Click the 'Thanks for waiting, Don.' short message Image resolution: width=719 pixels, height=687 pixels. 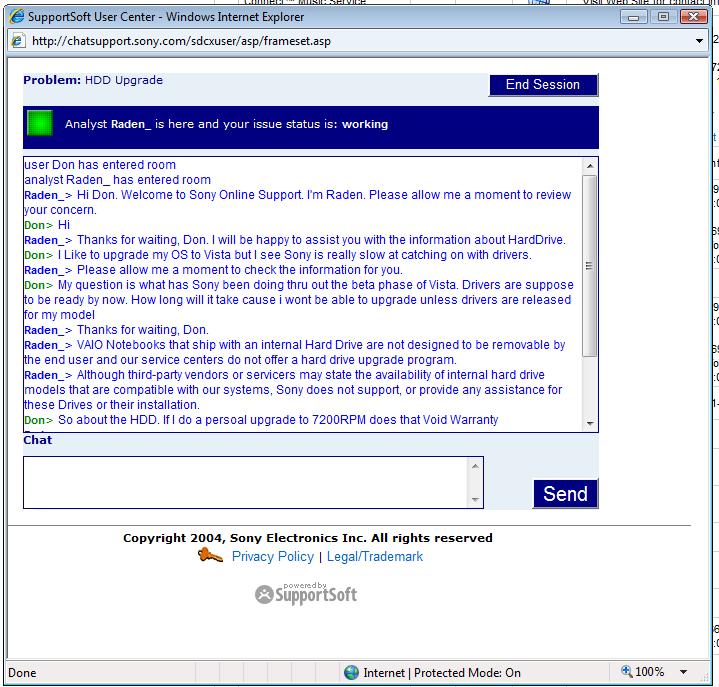(x=116, y=330)
